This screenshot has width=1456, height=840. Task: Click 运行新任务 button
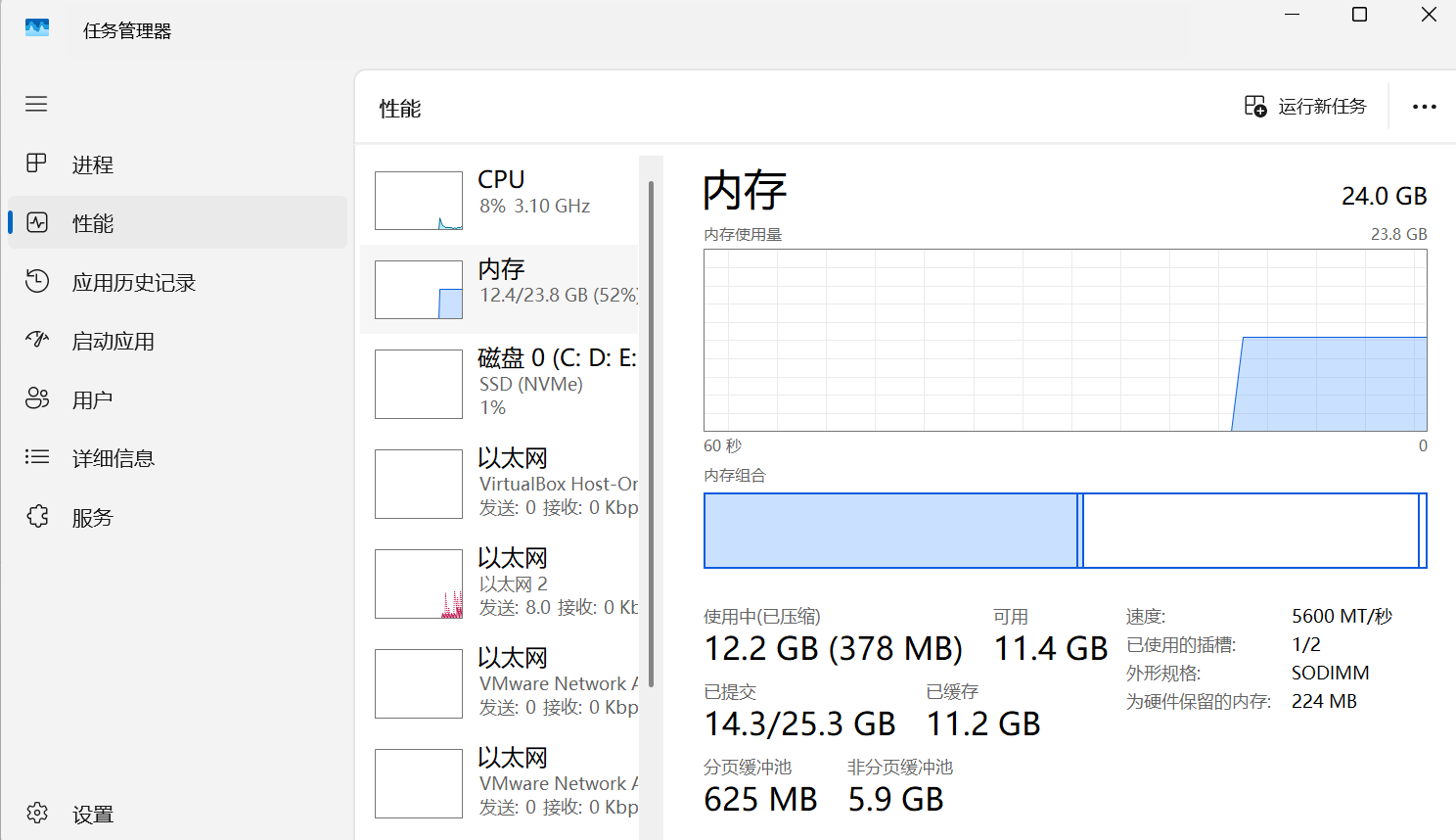(x=1305, y=106)
